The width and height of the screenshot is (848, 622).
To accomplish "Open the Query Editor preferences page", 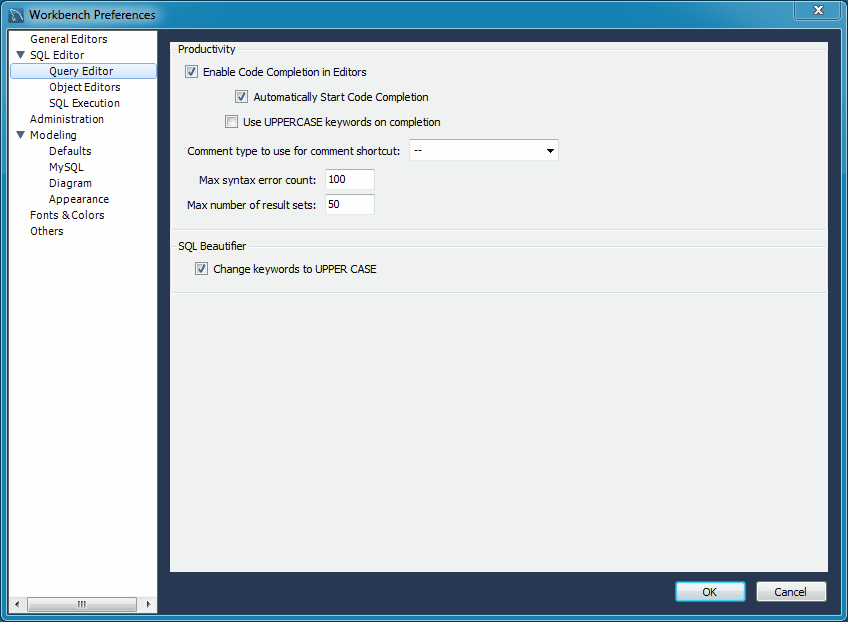I will tap(81, 71).
